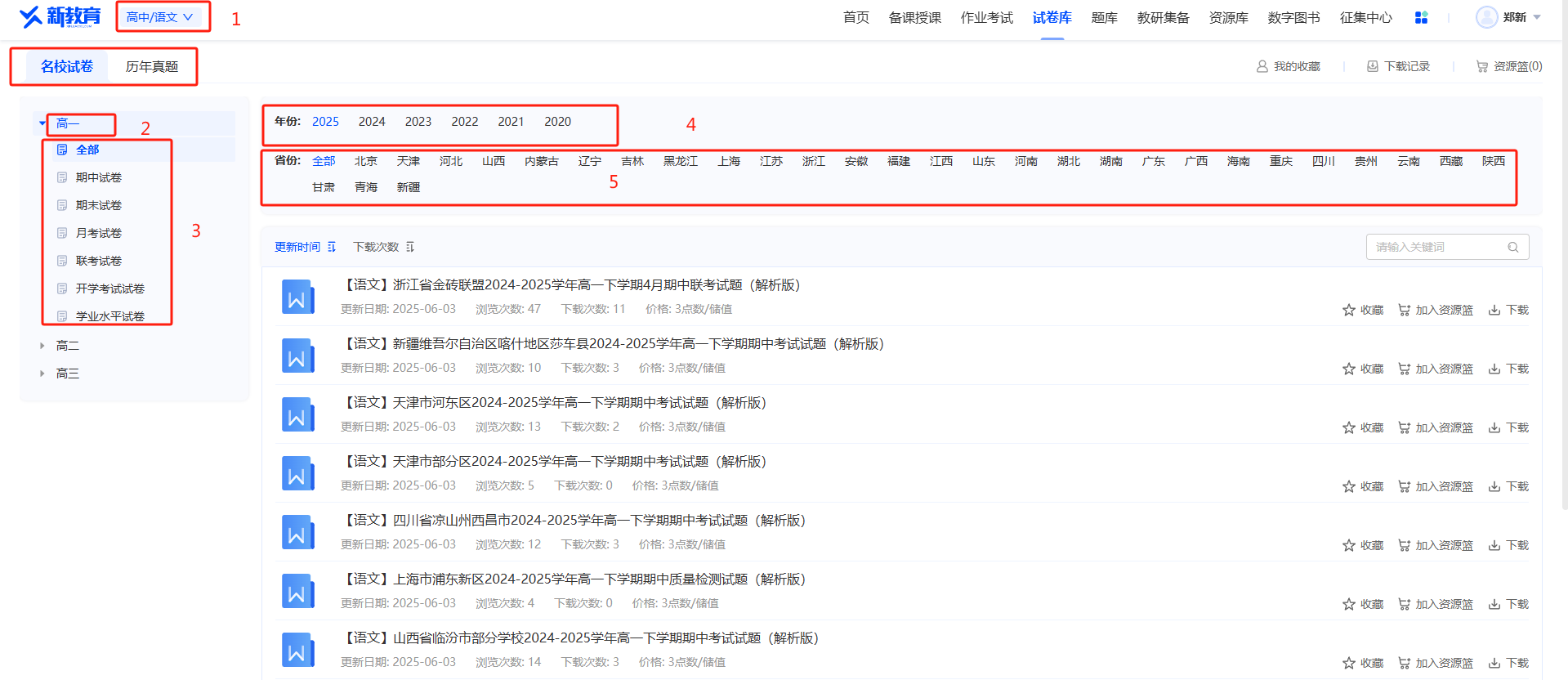Filter by year 2023
The height and width of the screenshot is (680, 1568).
click(x=418, y=121)
